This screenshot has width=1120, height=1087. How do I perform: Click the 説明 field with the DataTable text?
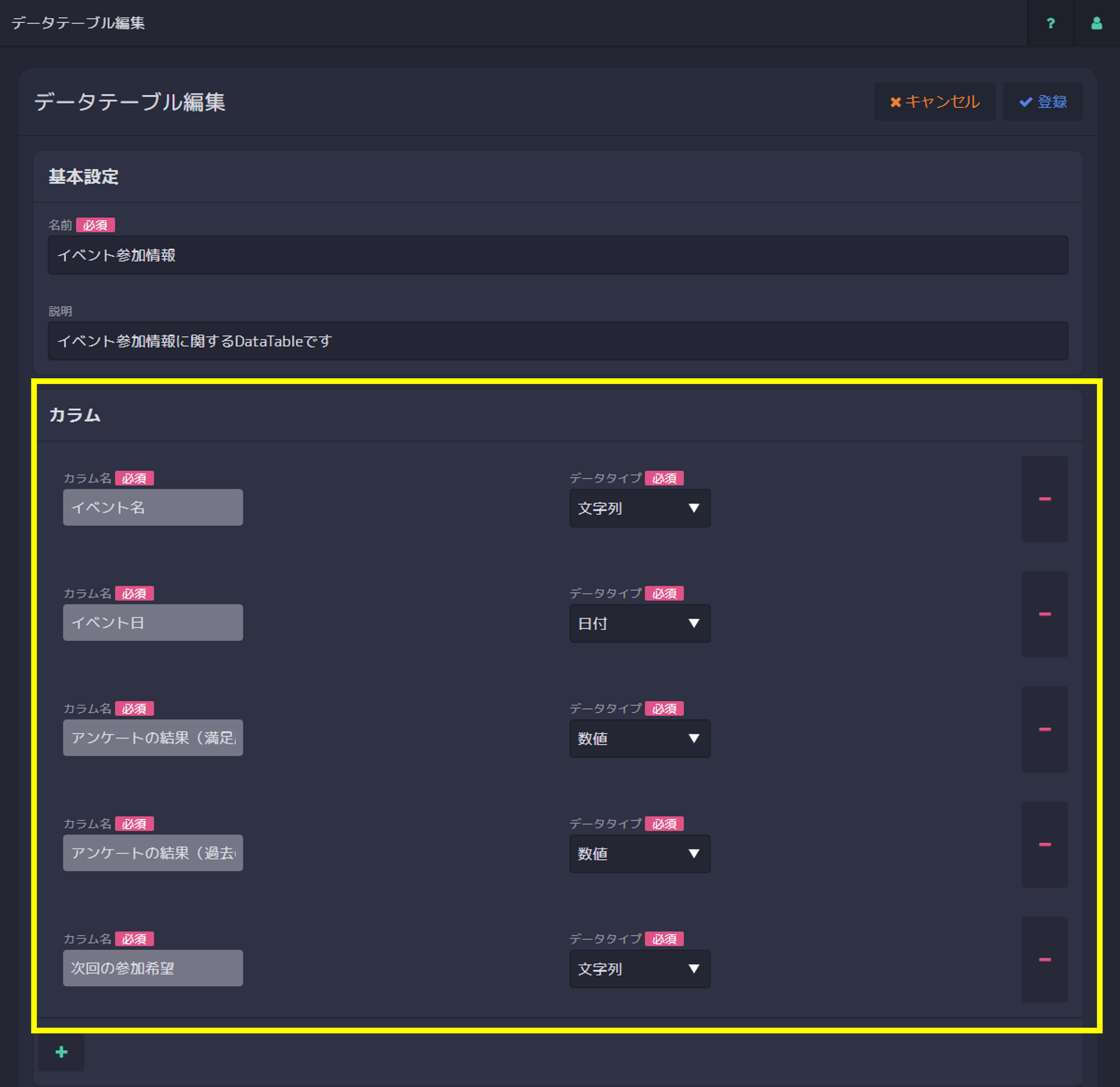pos(558,341)
